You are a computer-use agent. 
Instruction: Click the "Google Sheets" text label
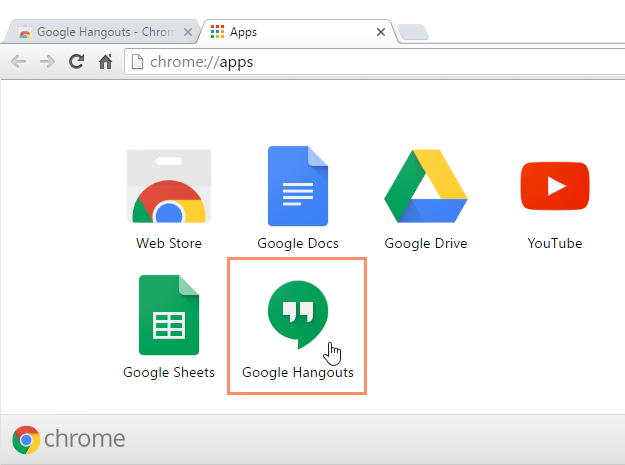click(x=169, y=373)
